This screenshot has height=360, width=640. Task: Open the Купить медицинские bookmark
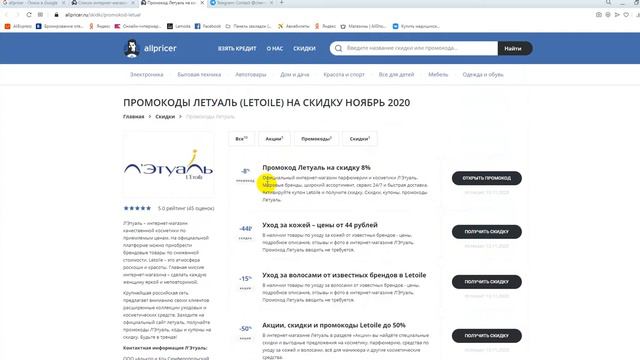click(416, 26)
